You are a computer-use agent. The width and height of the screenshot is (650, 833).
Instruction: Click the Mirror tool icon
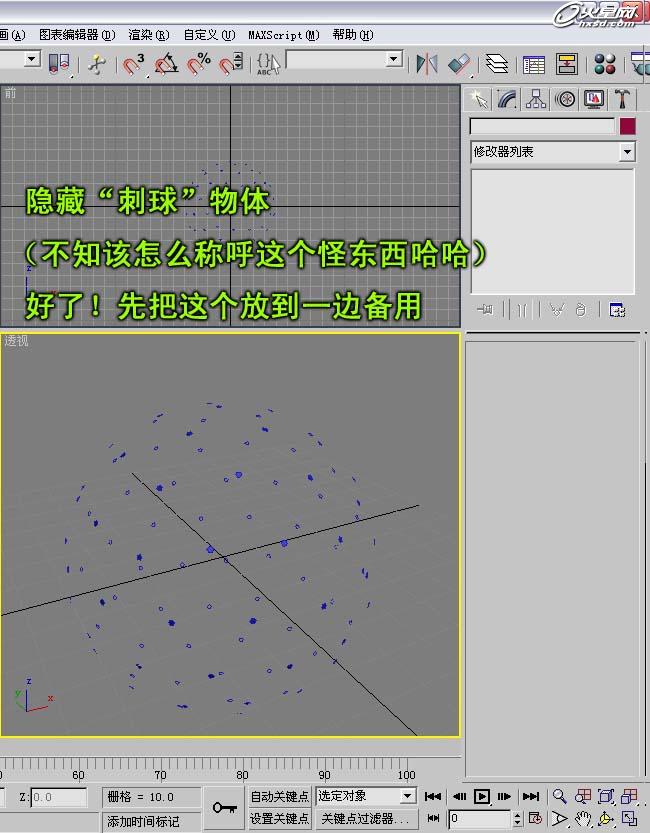click(427, 64)
